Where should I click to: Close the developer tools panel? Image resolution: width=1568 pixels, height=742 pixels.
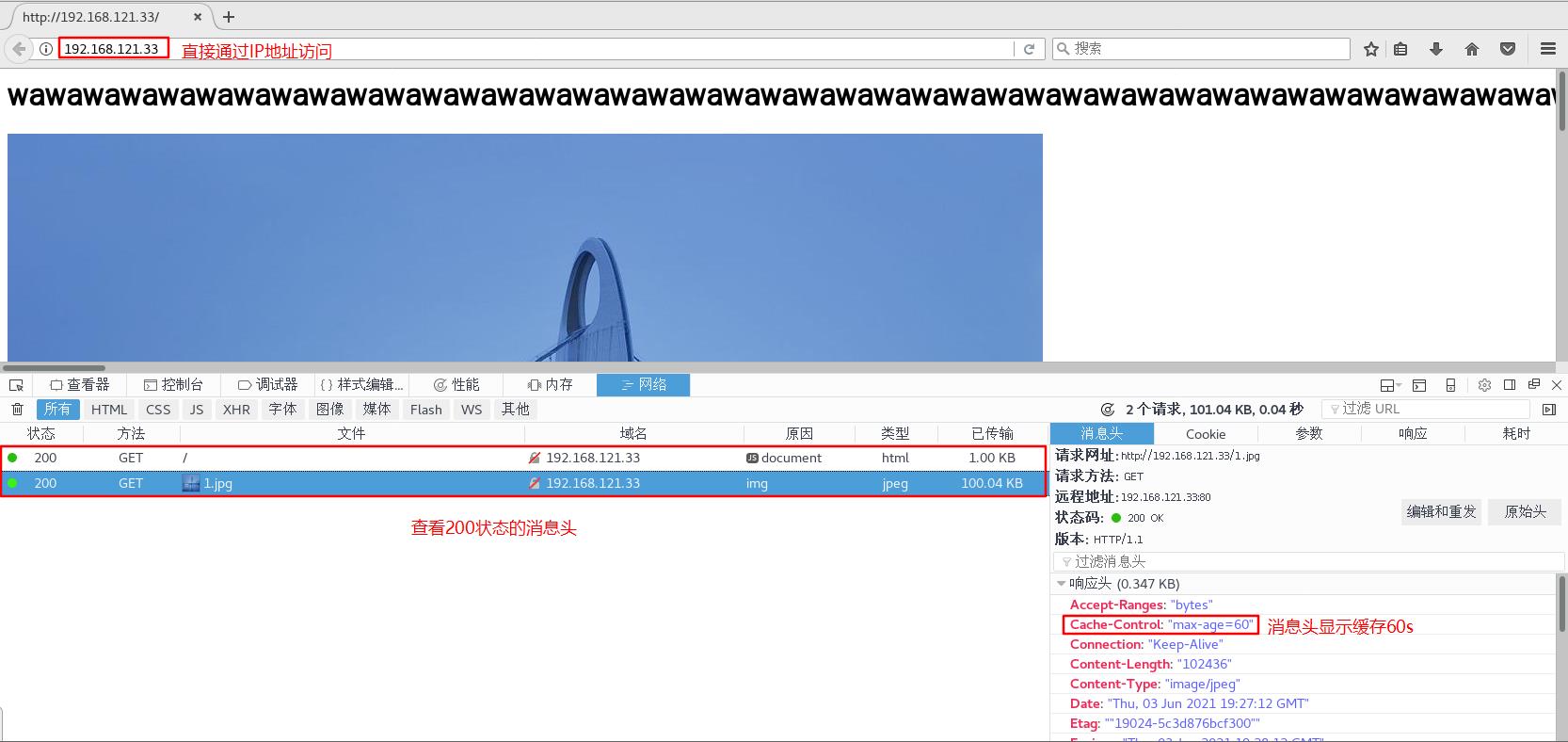(1557, 385)
